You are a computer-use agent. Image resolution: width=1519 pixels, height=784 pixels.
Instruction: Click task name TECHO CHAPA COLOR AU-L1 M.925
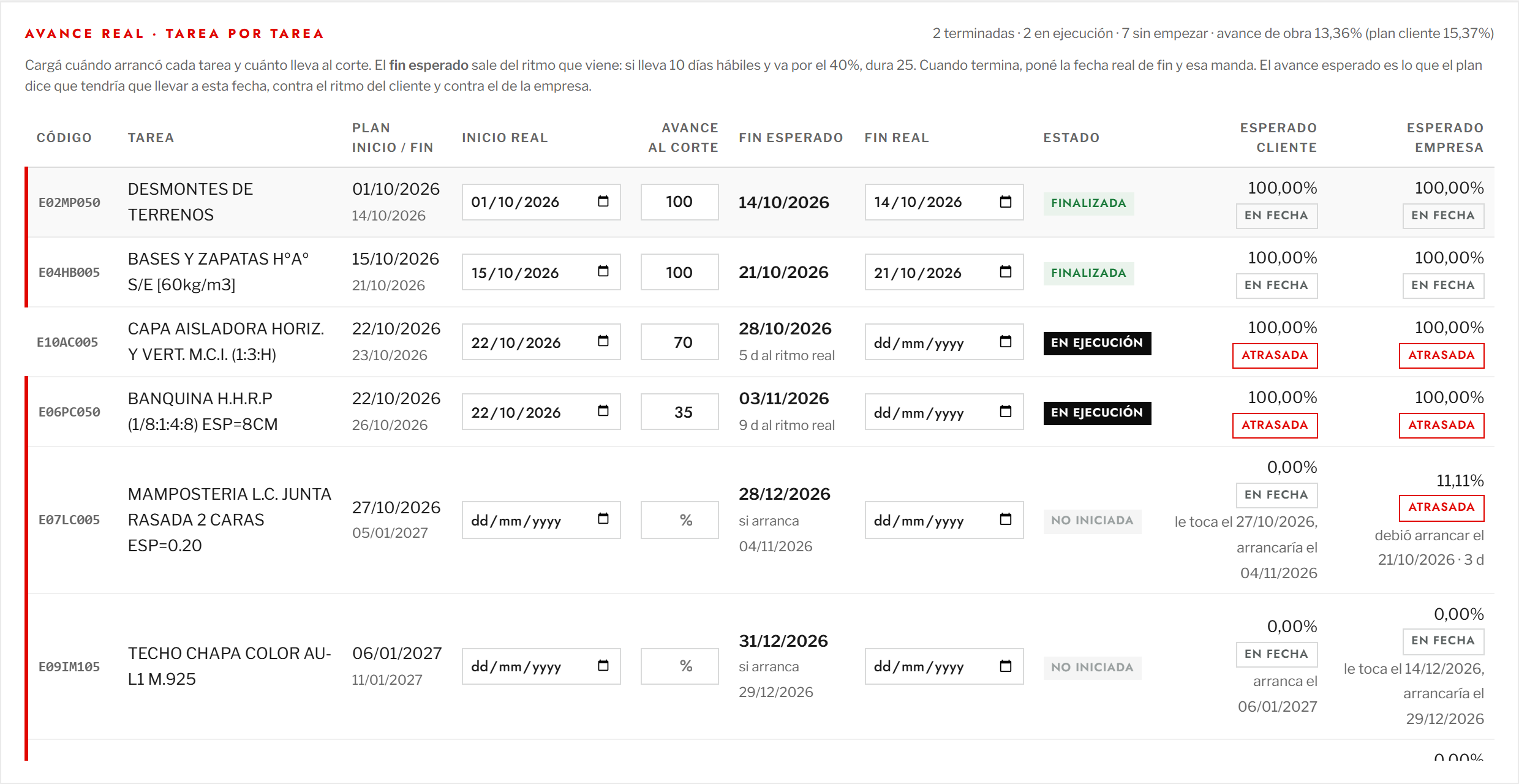(x=229, y=666)
